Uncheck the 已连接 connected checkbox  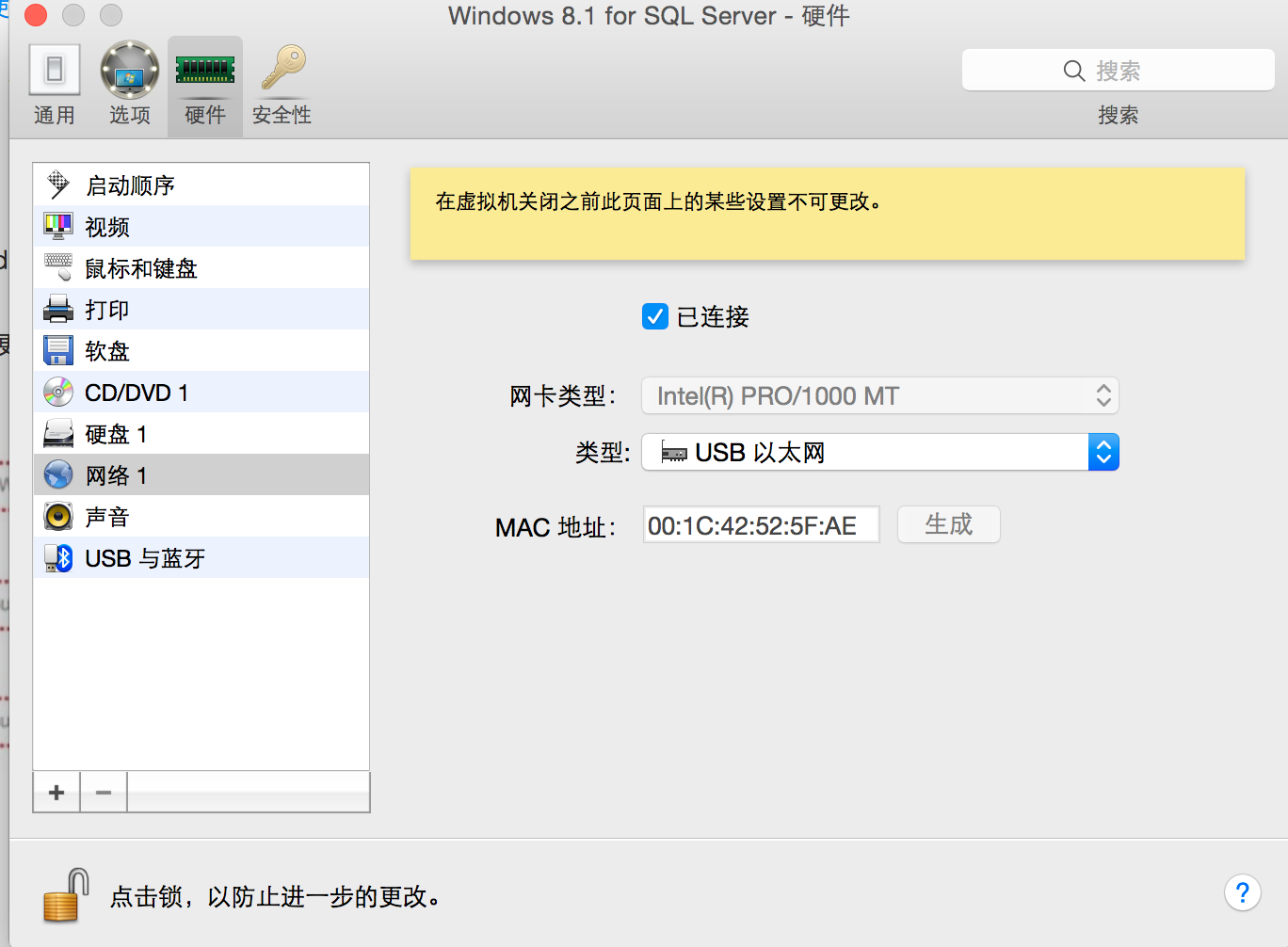[x=655, y=316]
